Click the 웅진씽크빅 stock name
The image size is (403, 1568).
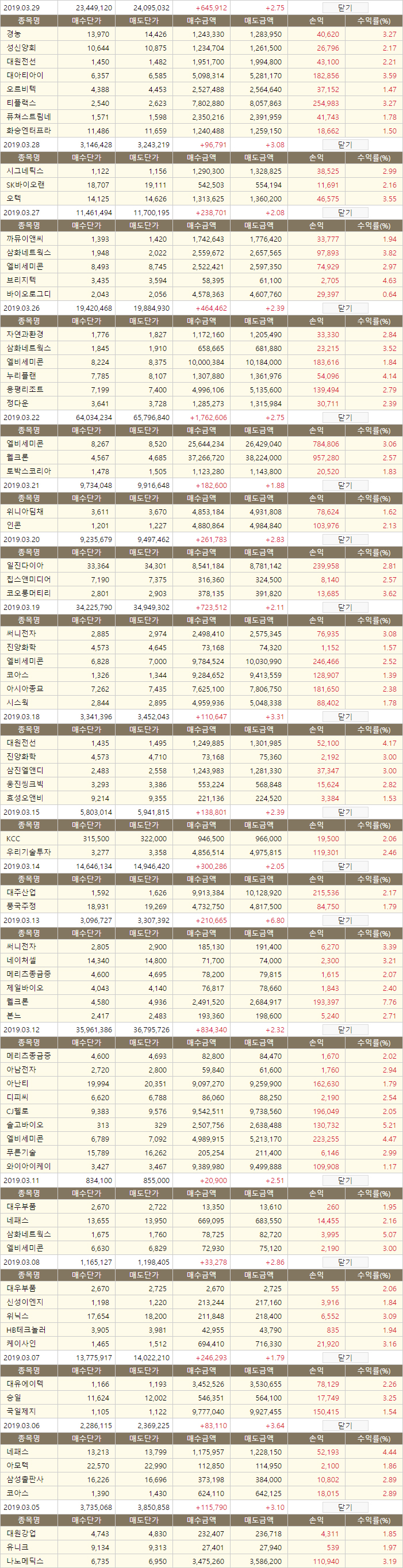(x=25, y=785)
